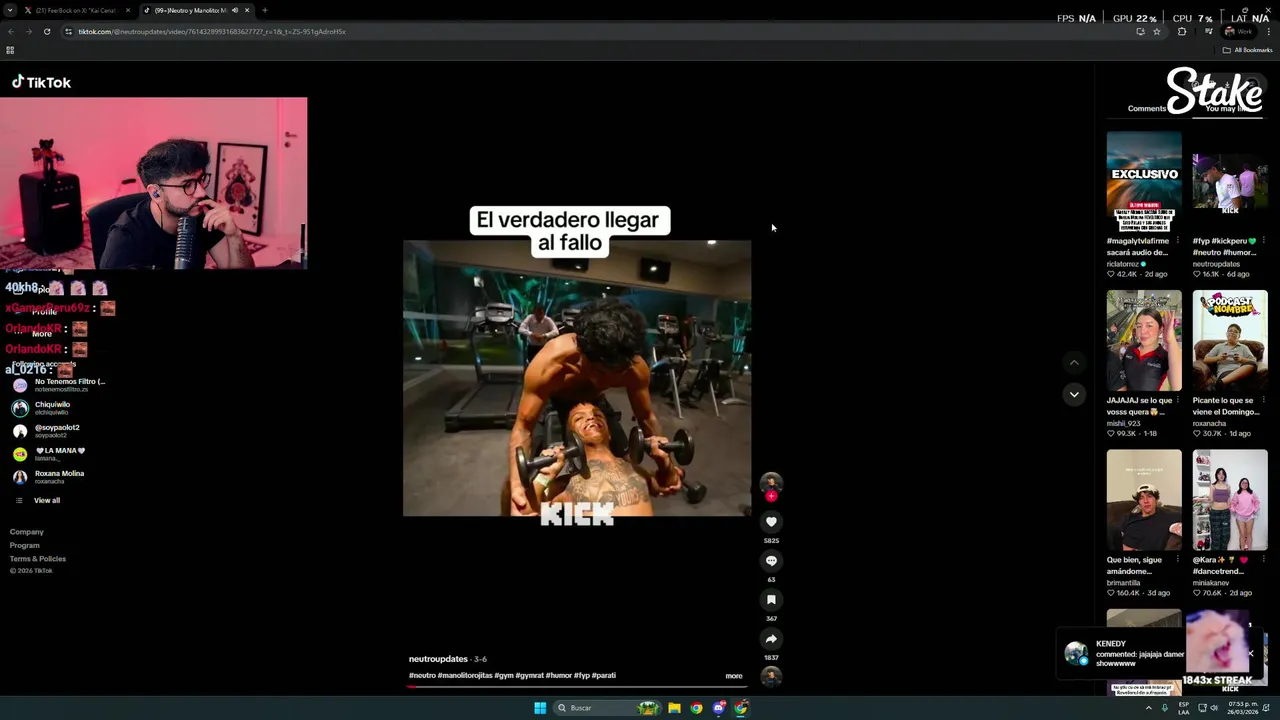
Task: Open All Bookmarks folder
Action: (1247, 50)
